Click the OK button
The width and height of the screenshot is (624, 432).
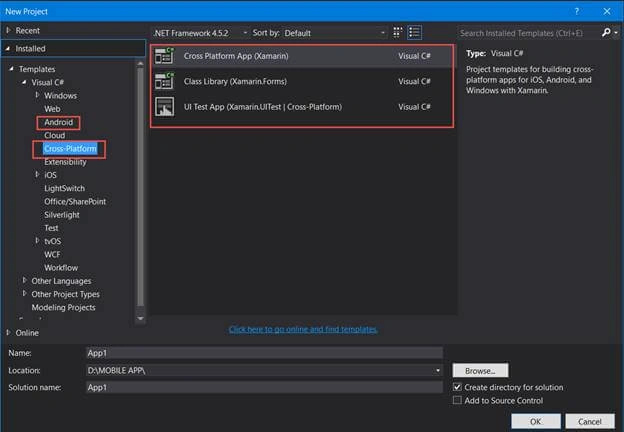tap(536, 421)
